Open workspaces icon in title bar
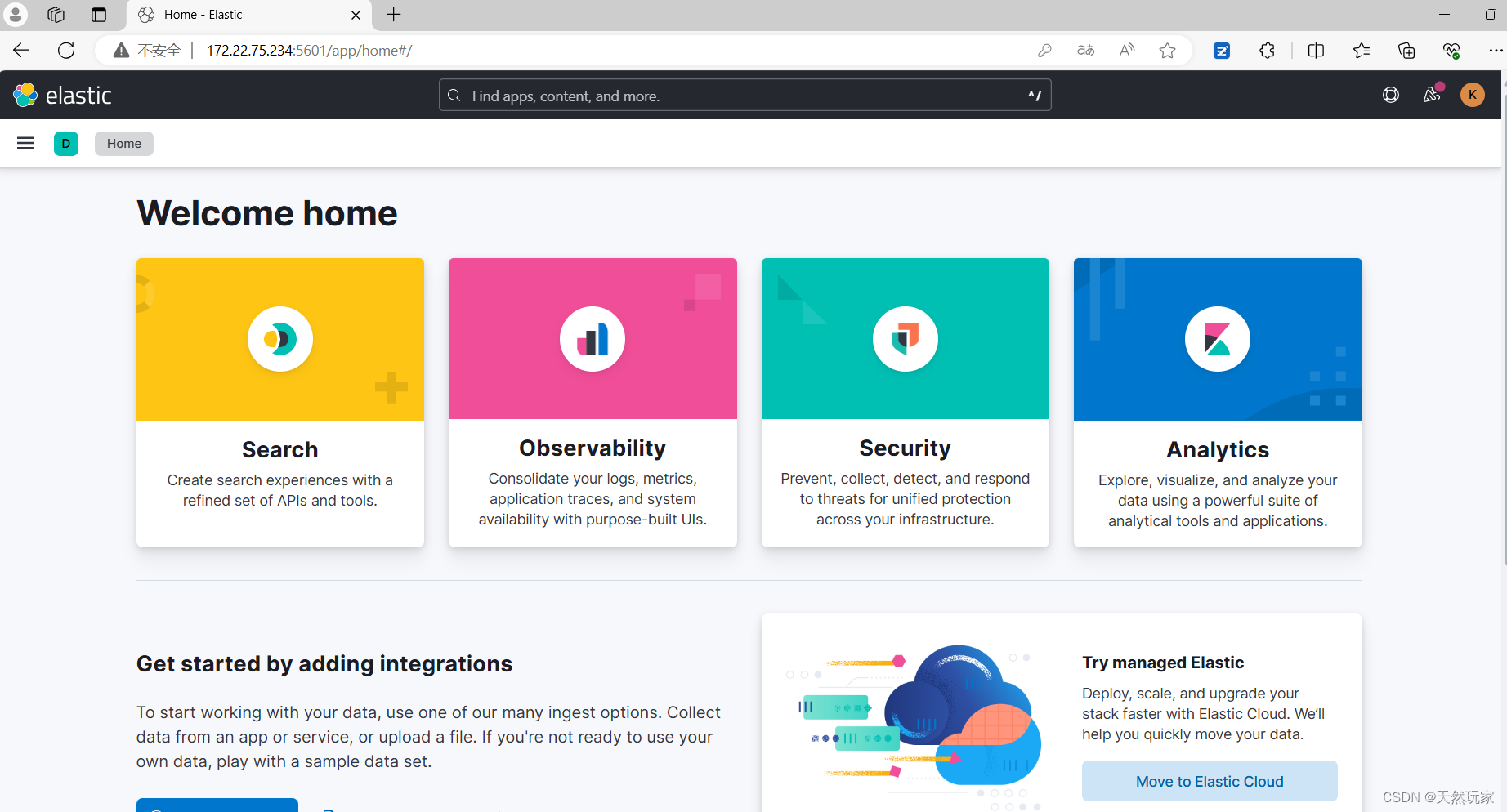The width and height of the screenshot is (1507, 812). [x=56, y=15]
